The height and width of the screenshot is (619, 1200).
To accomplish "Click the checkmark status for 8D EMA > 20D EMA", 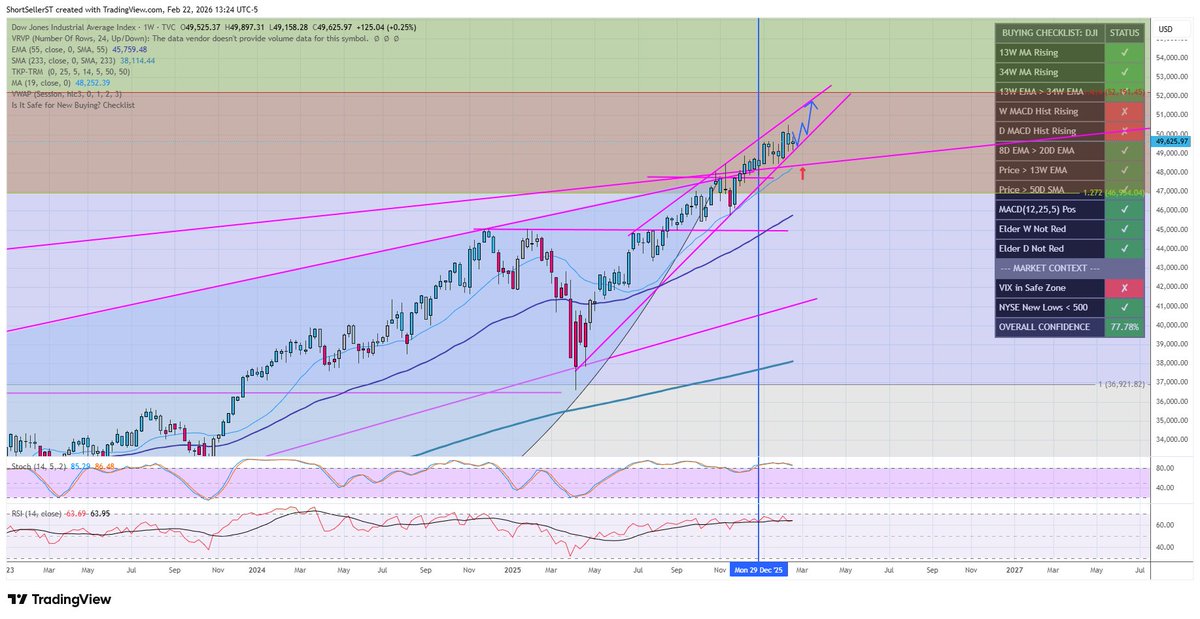I will (x=1124, y=150).
